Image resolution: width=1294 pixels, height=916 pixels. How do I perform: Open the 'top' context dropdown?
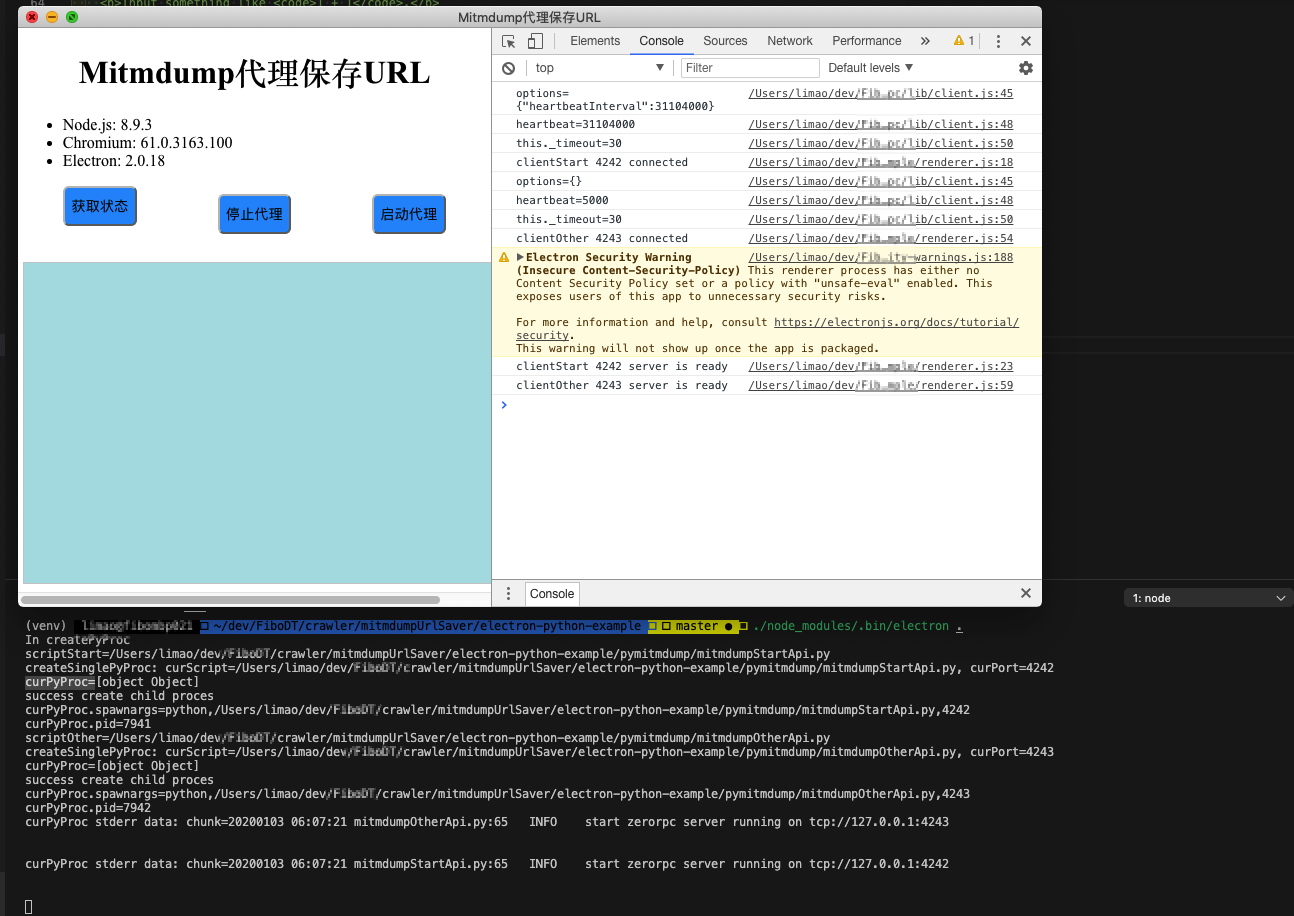point(600,68)
